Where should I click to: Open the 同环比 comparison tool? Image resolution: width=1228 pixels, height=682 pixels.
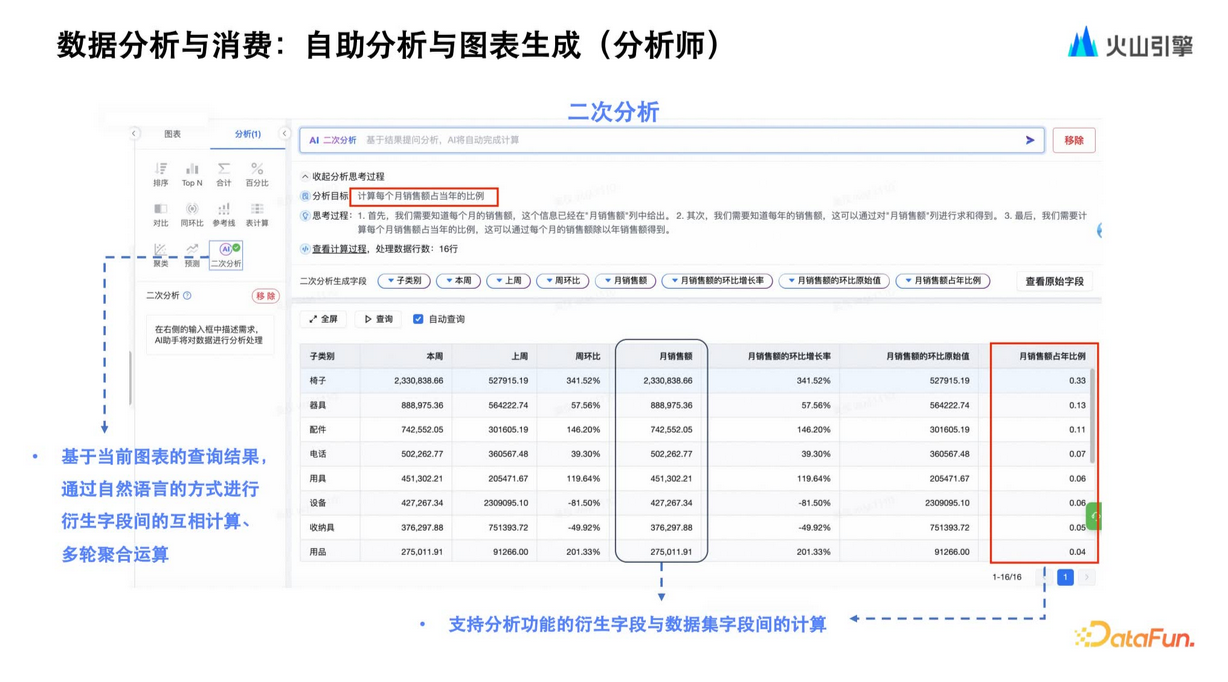coord(192,215)
